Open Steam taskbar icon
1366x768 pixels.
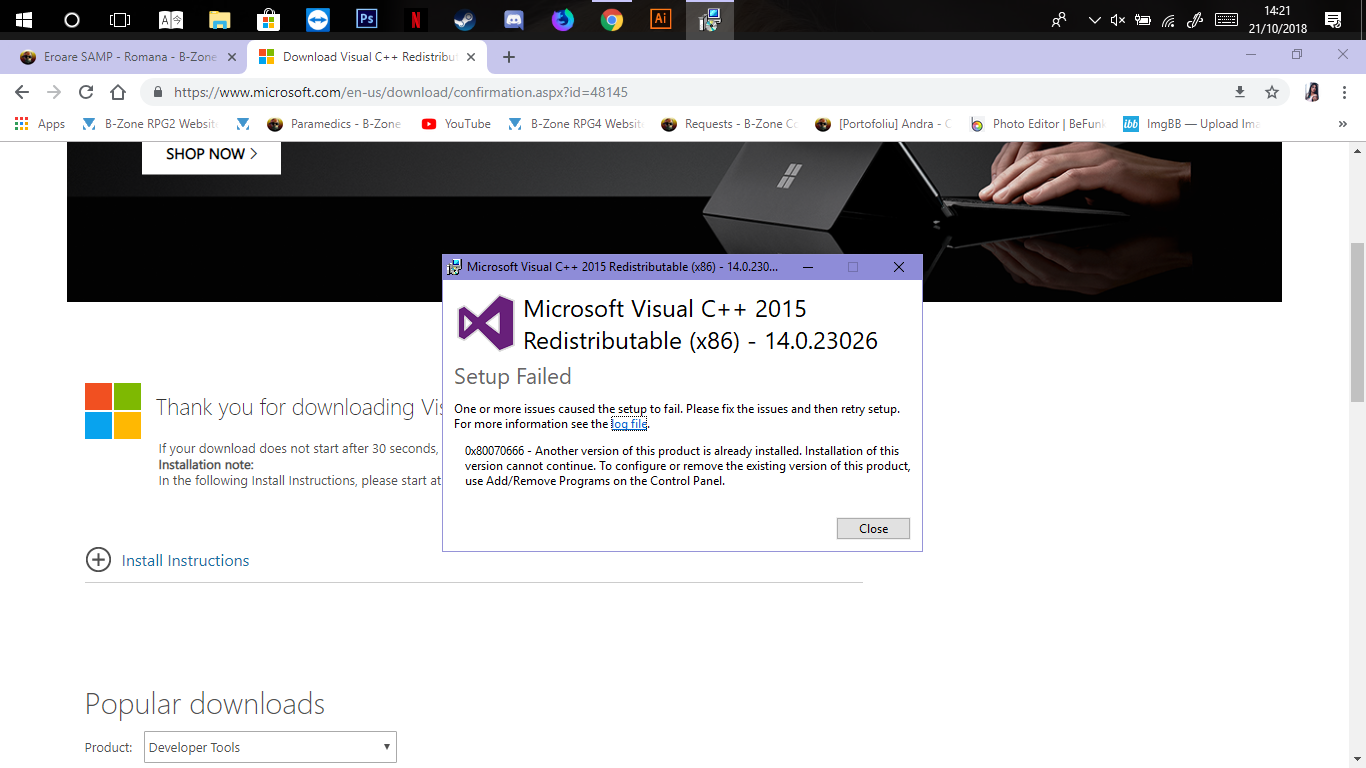[465, 19]
